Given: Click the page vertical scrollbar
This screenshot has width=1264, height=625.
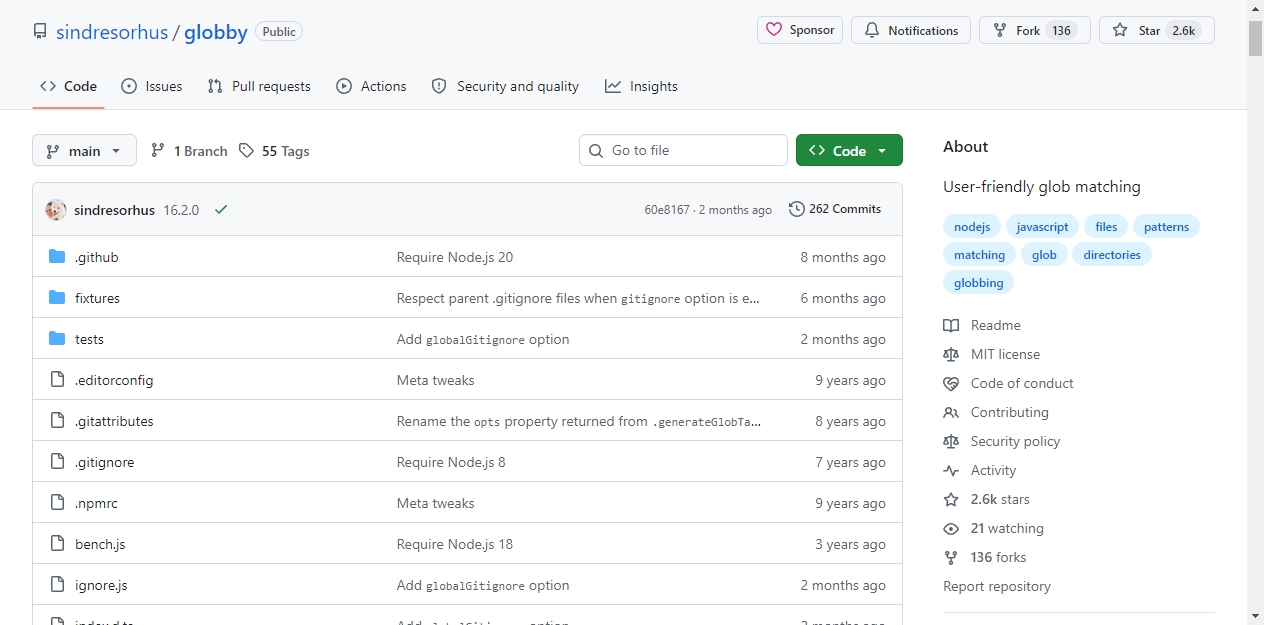Looking at the screenshot, I should (1255, 312).
